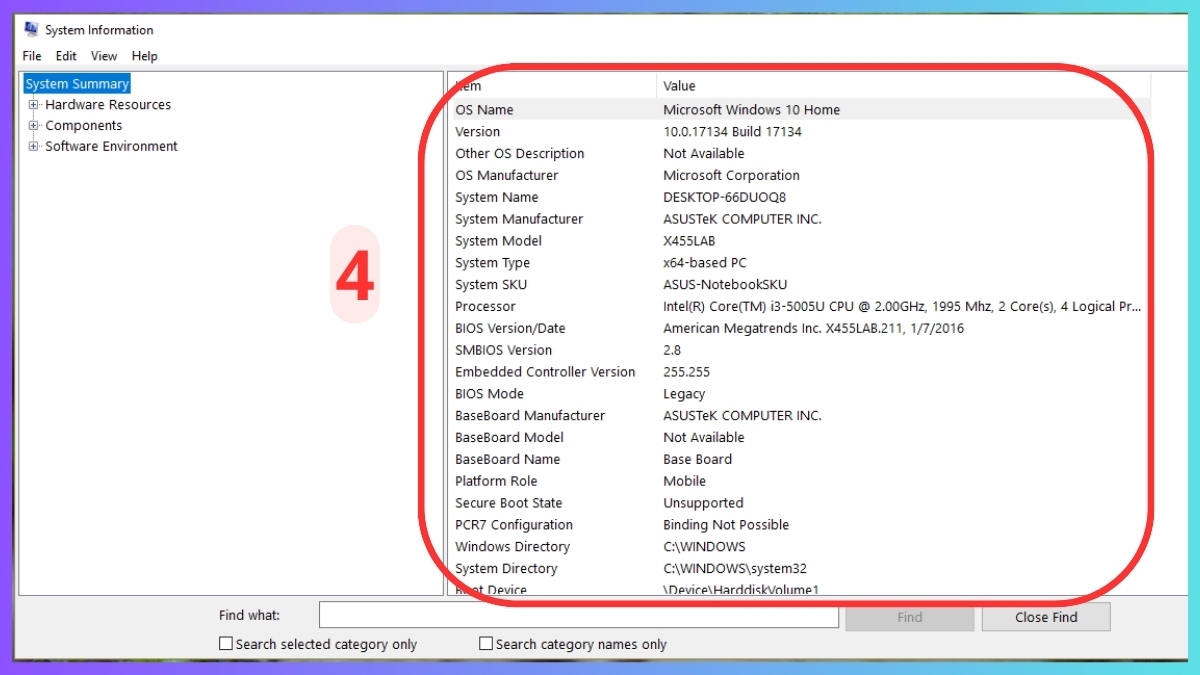
Task: Expand the Software Environment node
Action: click(34, 146)
